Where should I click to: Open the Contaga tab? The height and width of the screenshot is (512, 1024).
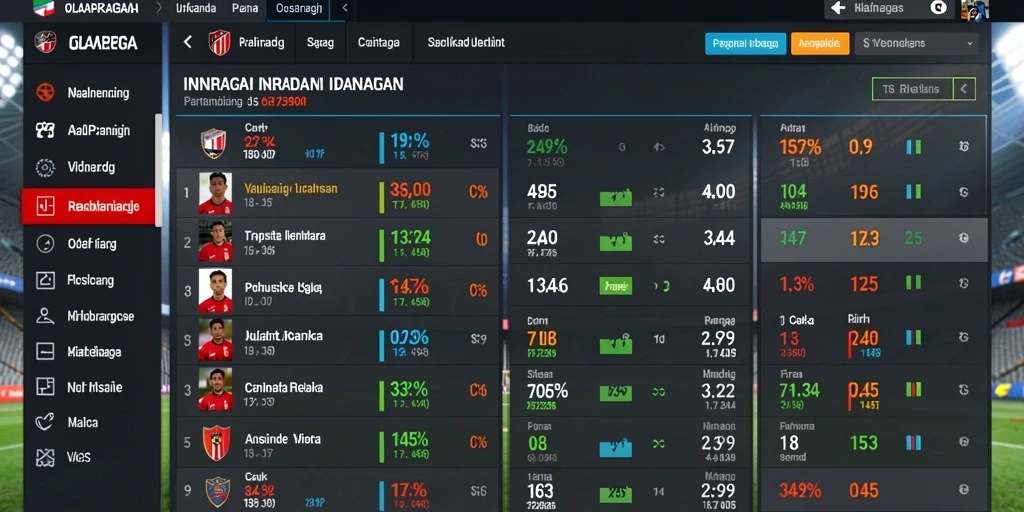click(379, 42)
